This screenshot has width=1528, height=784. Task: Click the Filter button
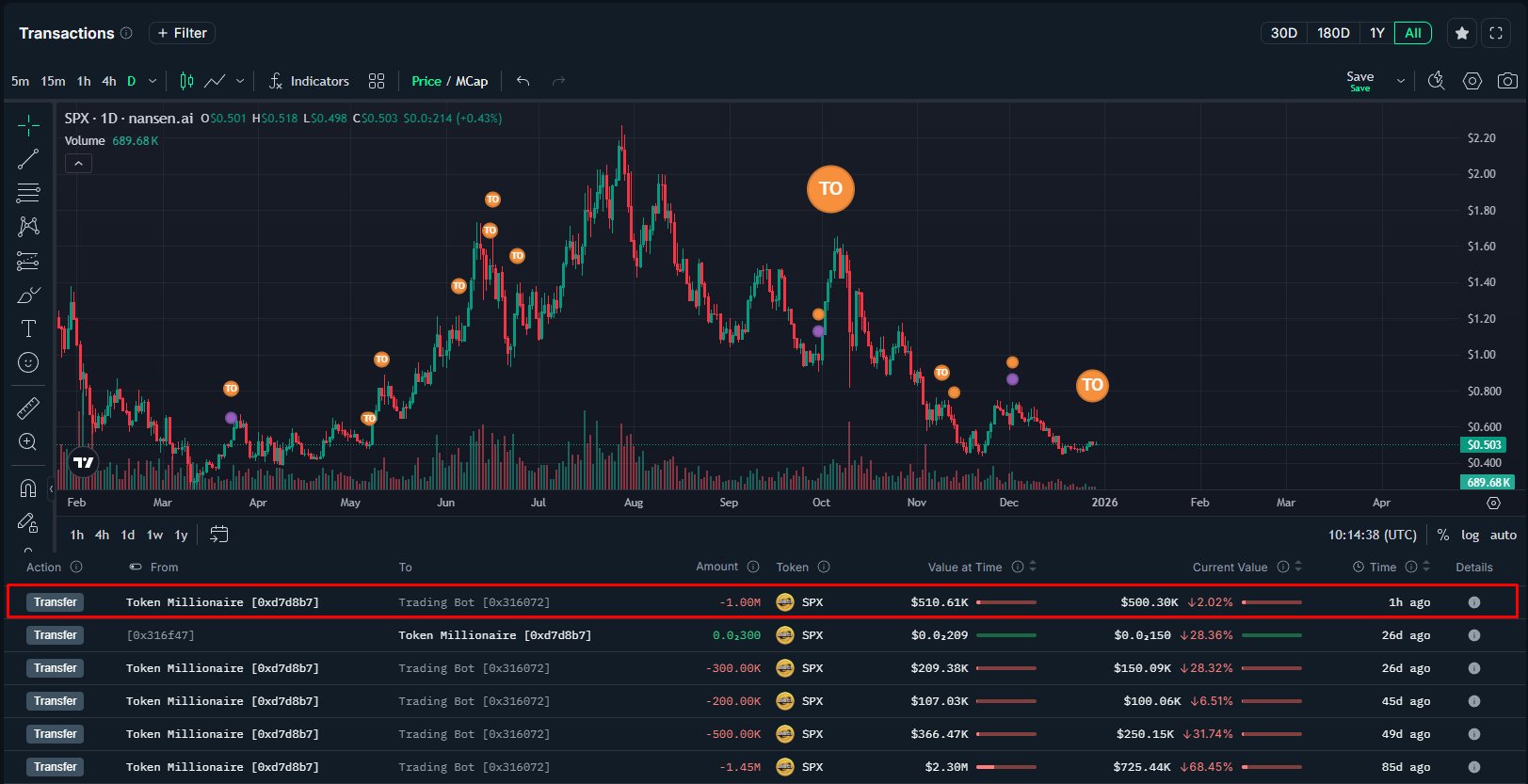tap(182, 33)
